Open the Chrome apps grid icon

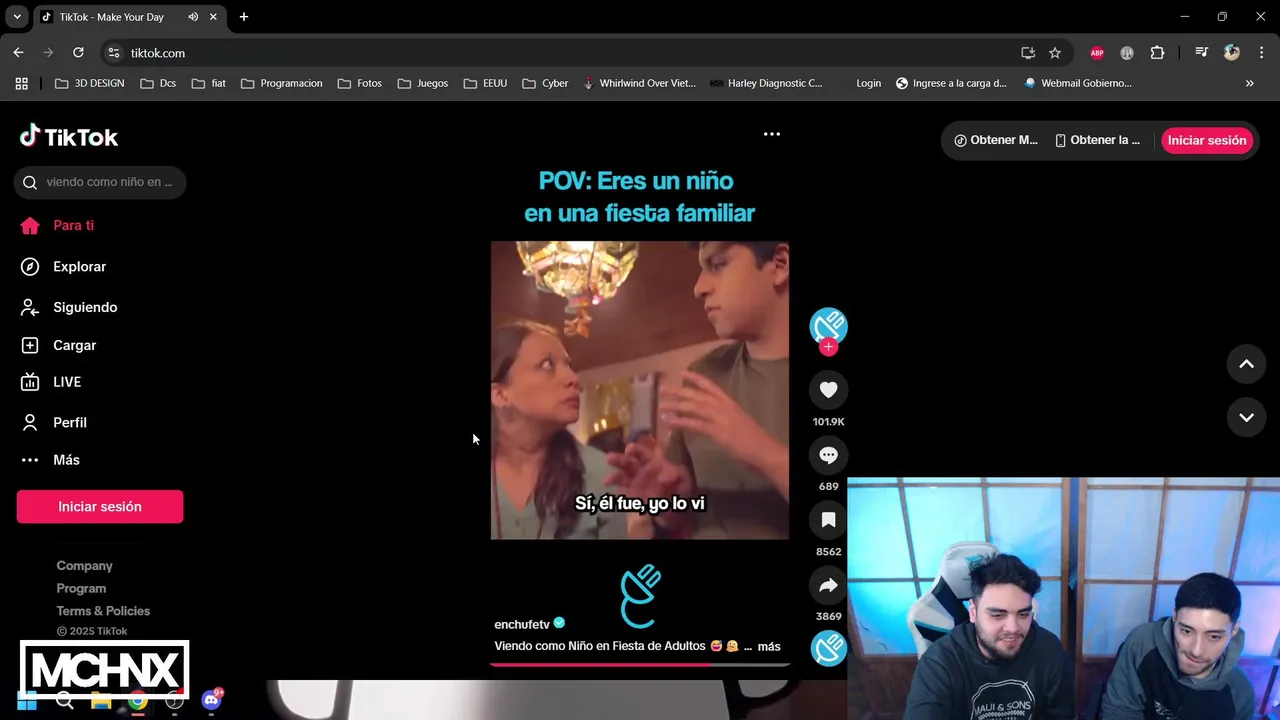[x=21, y=83]
